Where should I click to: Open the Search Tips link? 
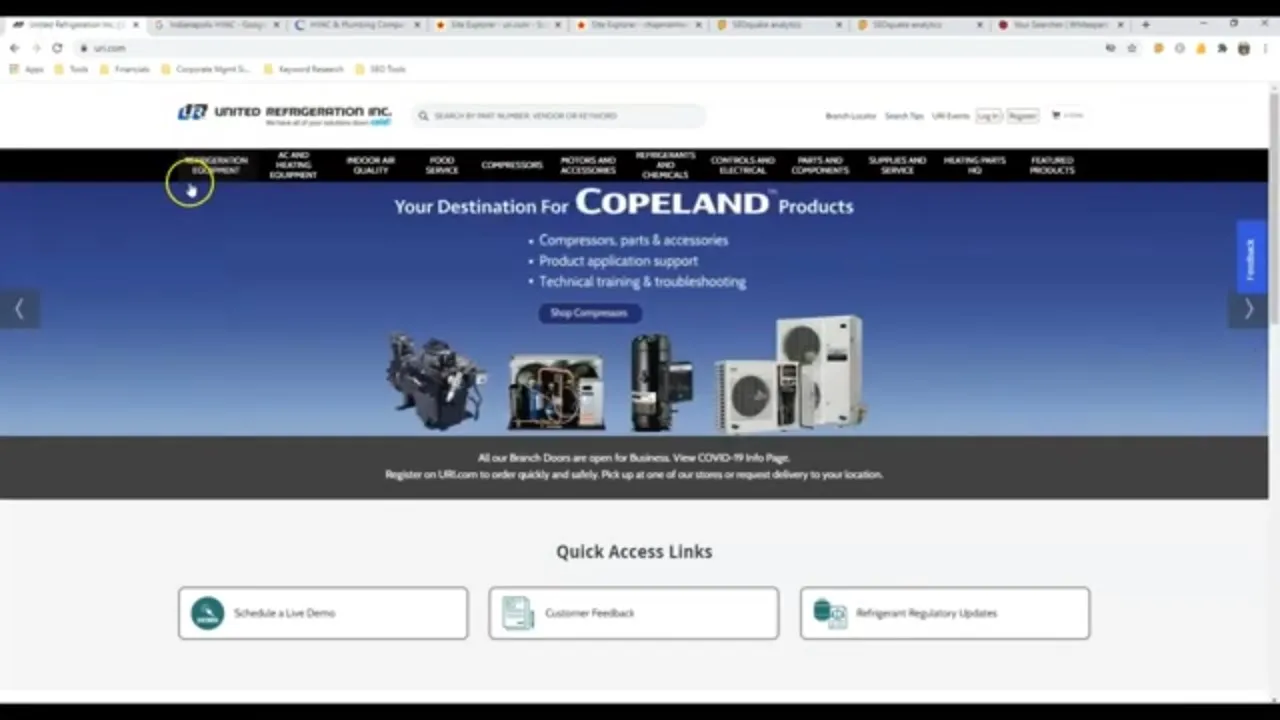904,116
